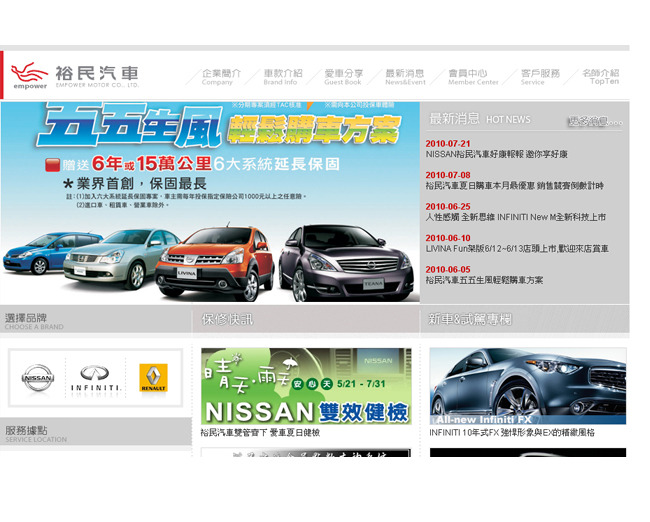Click 裕民汽車雙管齊下 愛車夏日健檢 caption

coord(260,433)
